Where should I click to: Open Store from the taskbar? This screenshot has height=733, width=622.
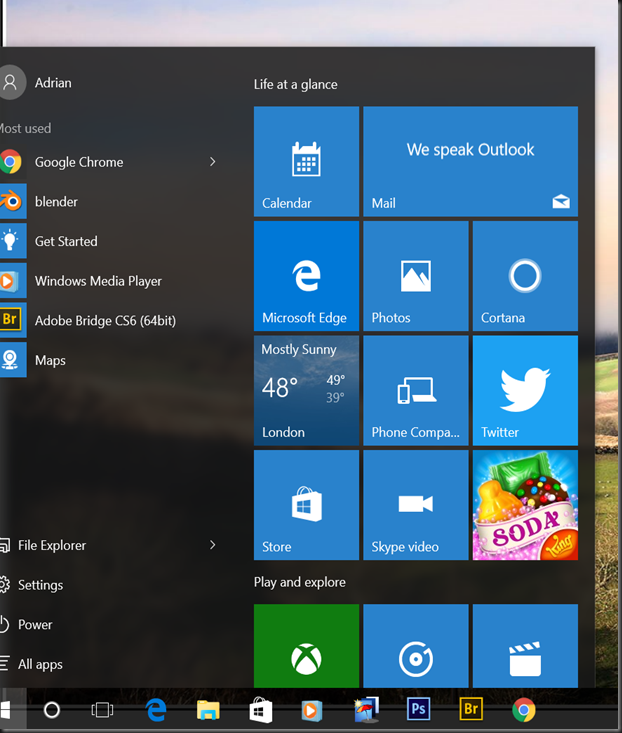pyautogui.click(x=261, y=710)
